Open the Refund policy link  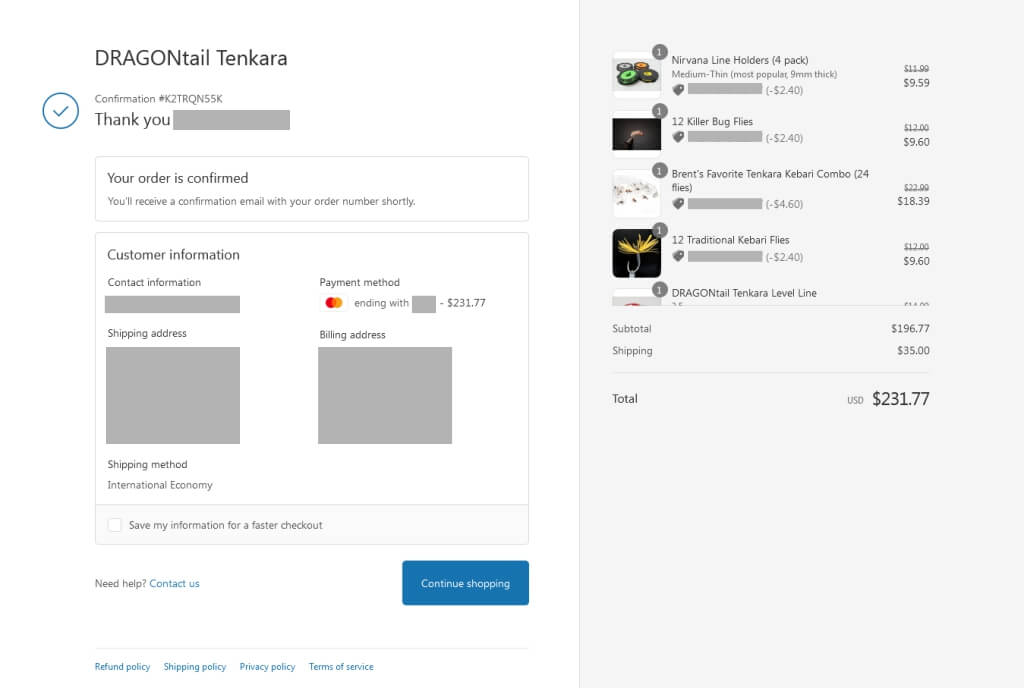[x=122, y=666]
